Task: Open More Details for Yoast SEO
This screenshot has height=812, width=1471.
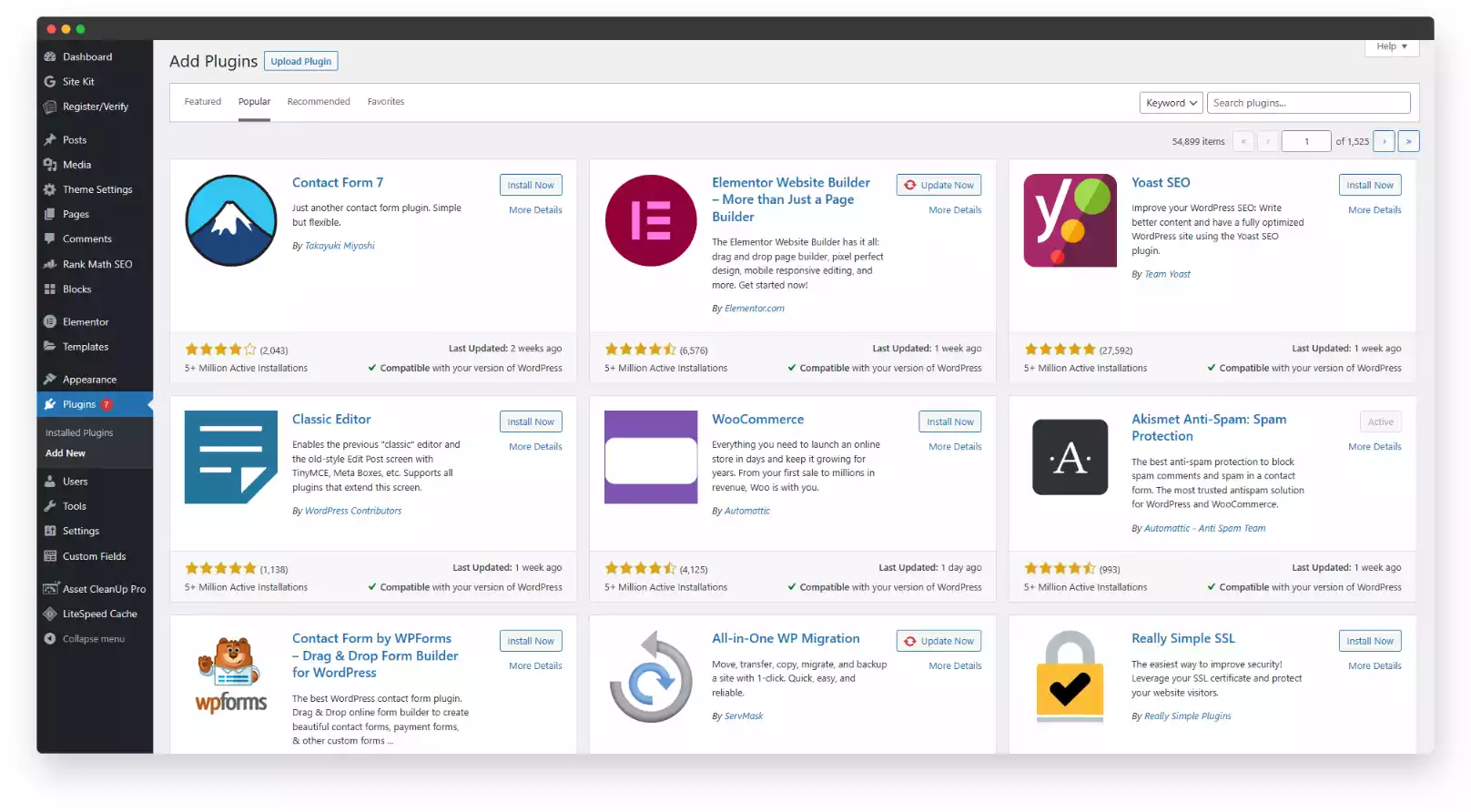Action: pos(1375,210)
